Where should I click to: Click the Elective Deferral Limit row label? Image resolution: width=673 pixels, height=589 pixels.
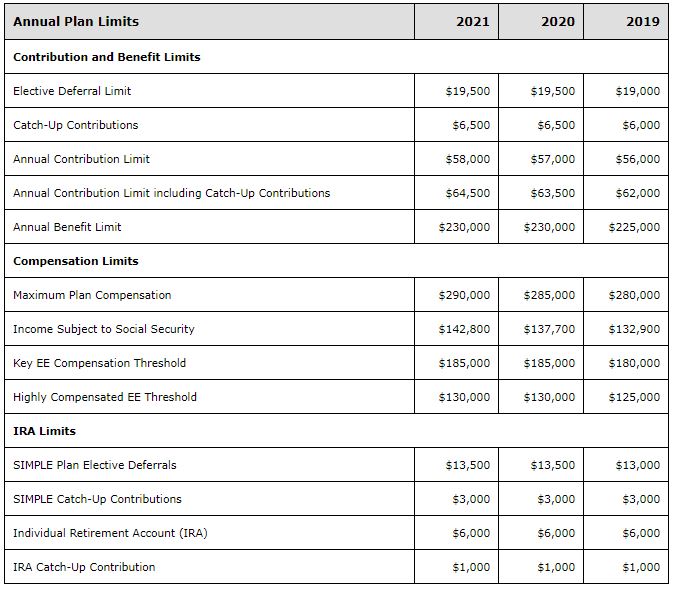pos(72,91)
